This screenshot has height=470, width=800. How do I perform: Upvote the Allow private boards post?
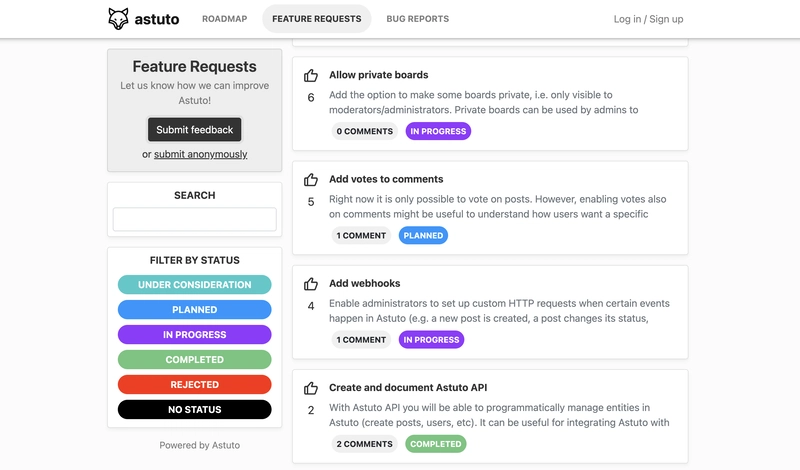point(311,76)
